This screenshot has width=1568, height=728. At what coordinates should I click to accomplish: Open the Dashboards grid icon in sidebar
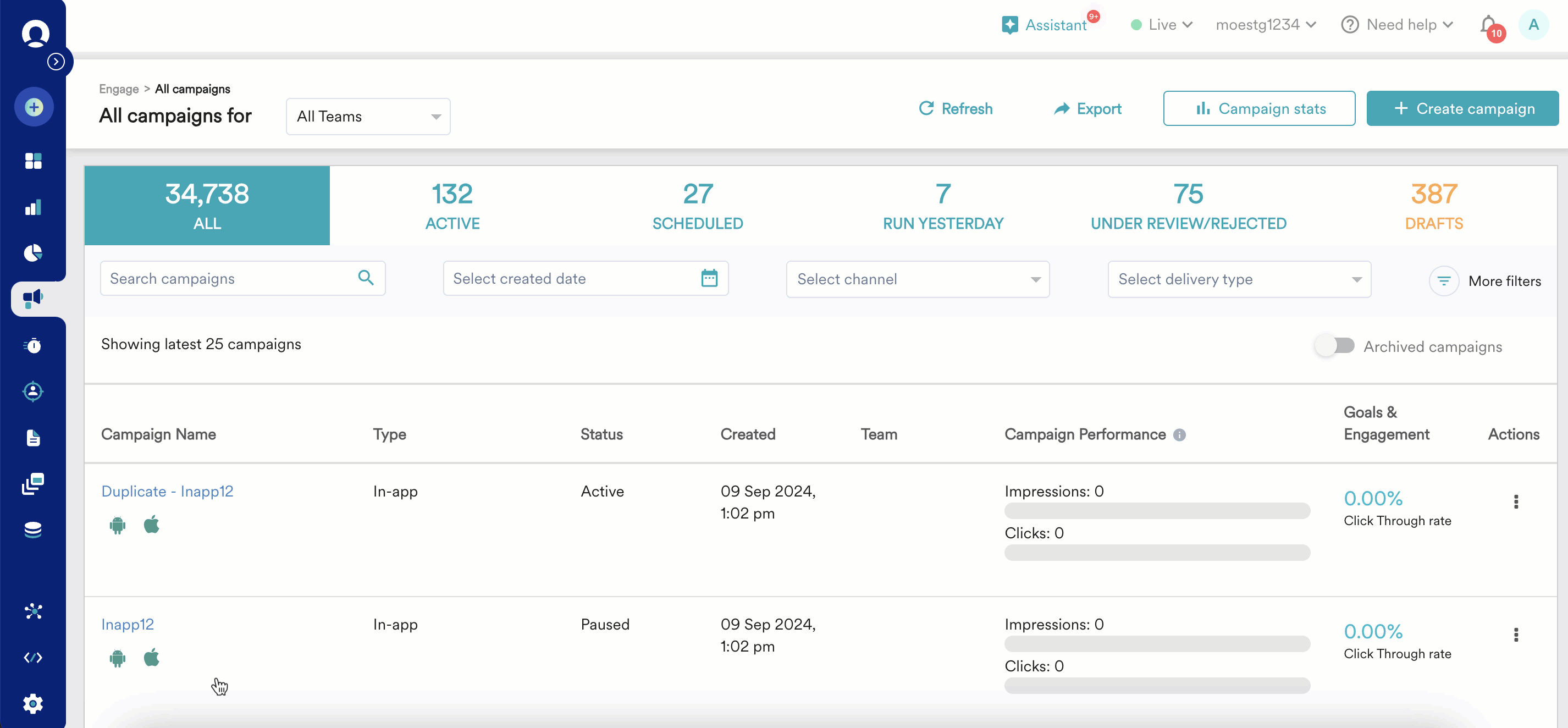click(34, 161)
